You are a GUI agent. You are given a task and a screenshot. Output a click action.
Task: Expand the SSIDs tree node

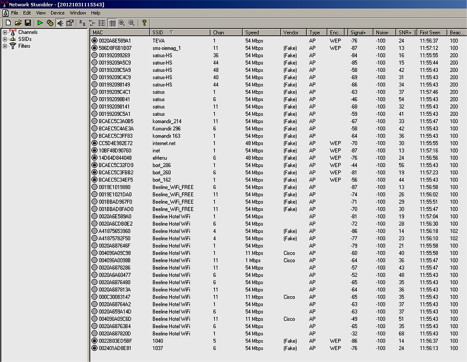(5, 39)
